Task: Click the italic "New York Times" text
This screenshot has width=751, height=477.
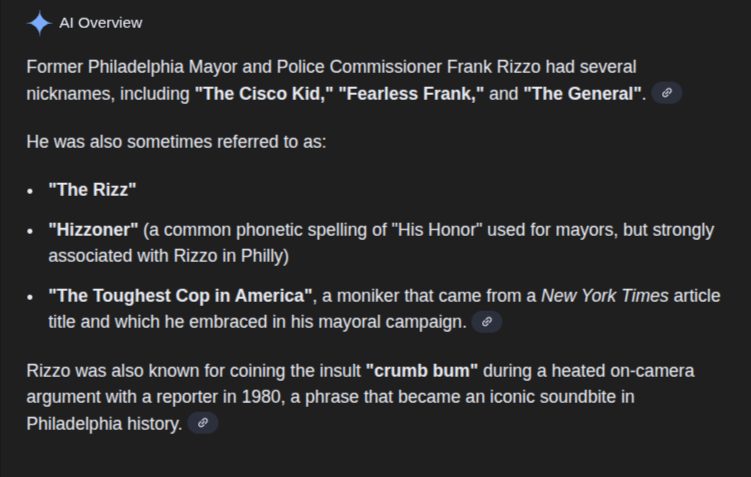Action: [604, 296]
